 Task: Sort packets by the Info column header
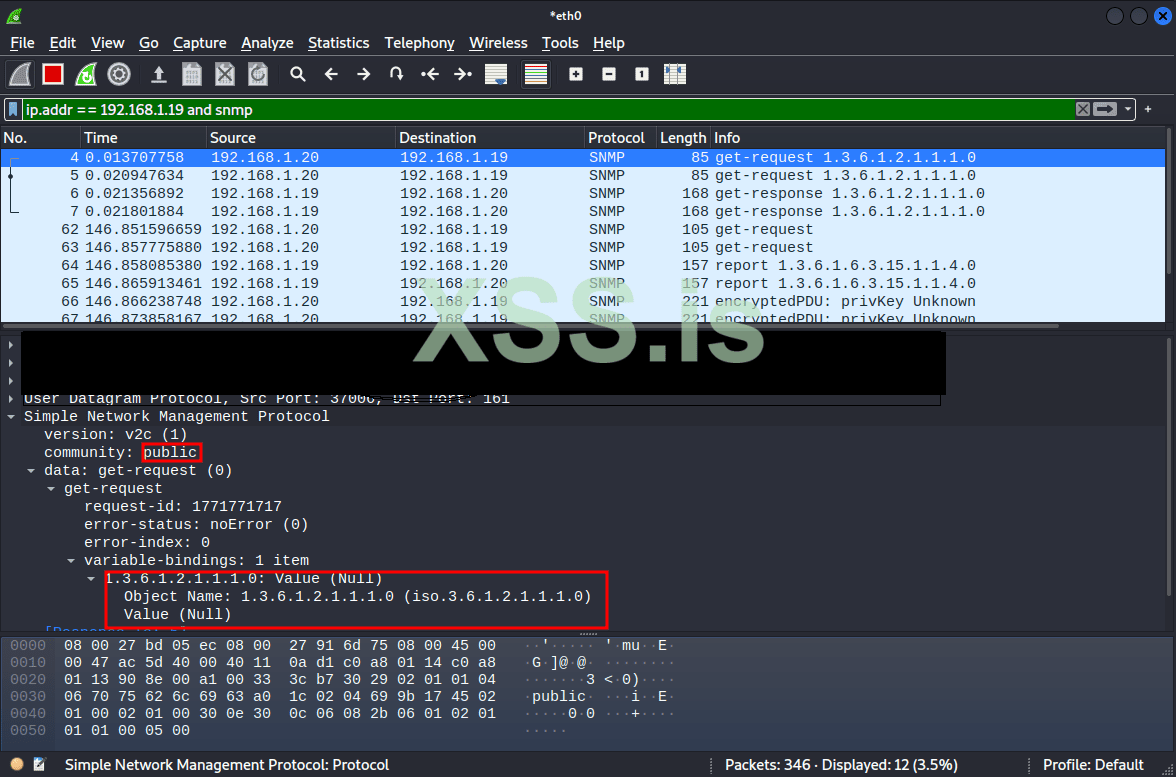click(x=938, y=138)
